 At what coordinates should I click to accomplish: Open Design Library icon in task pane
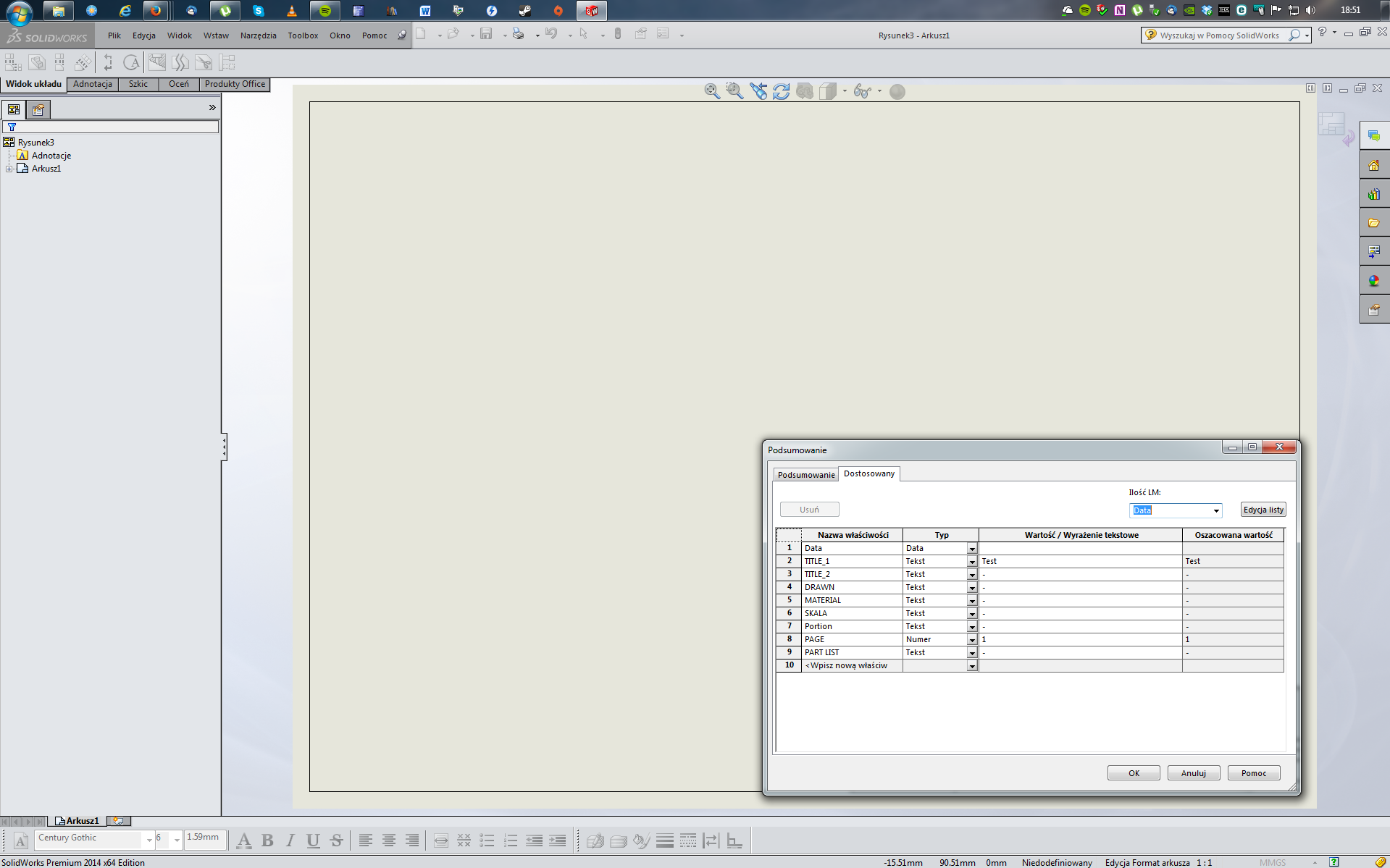(1374, 194)
